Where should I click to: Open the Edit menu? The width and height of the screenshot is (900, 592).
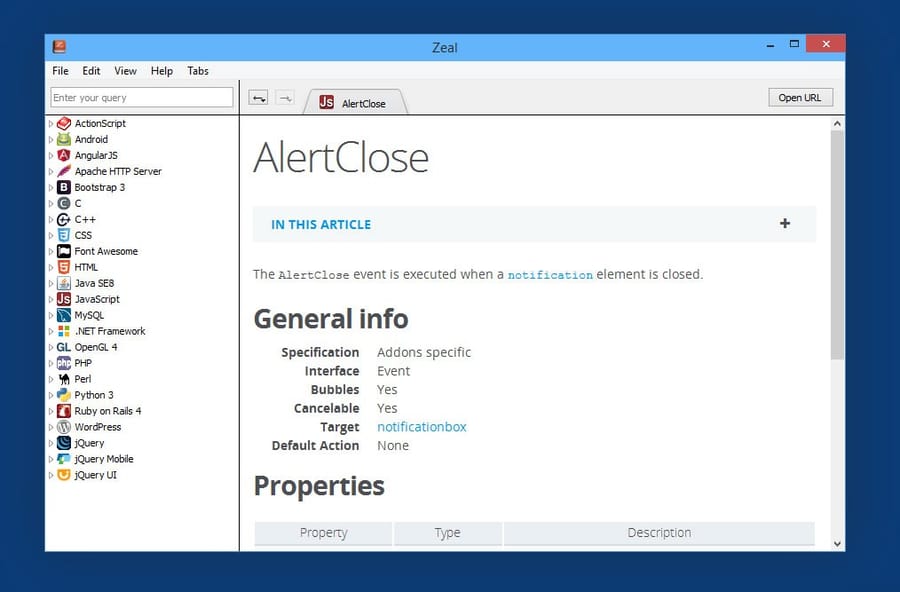coord(91,71)
